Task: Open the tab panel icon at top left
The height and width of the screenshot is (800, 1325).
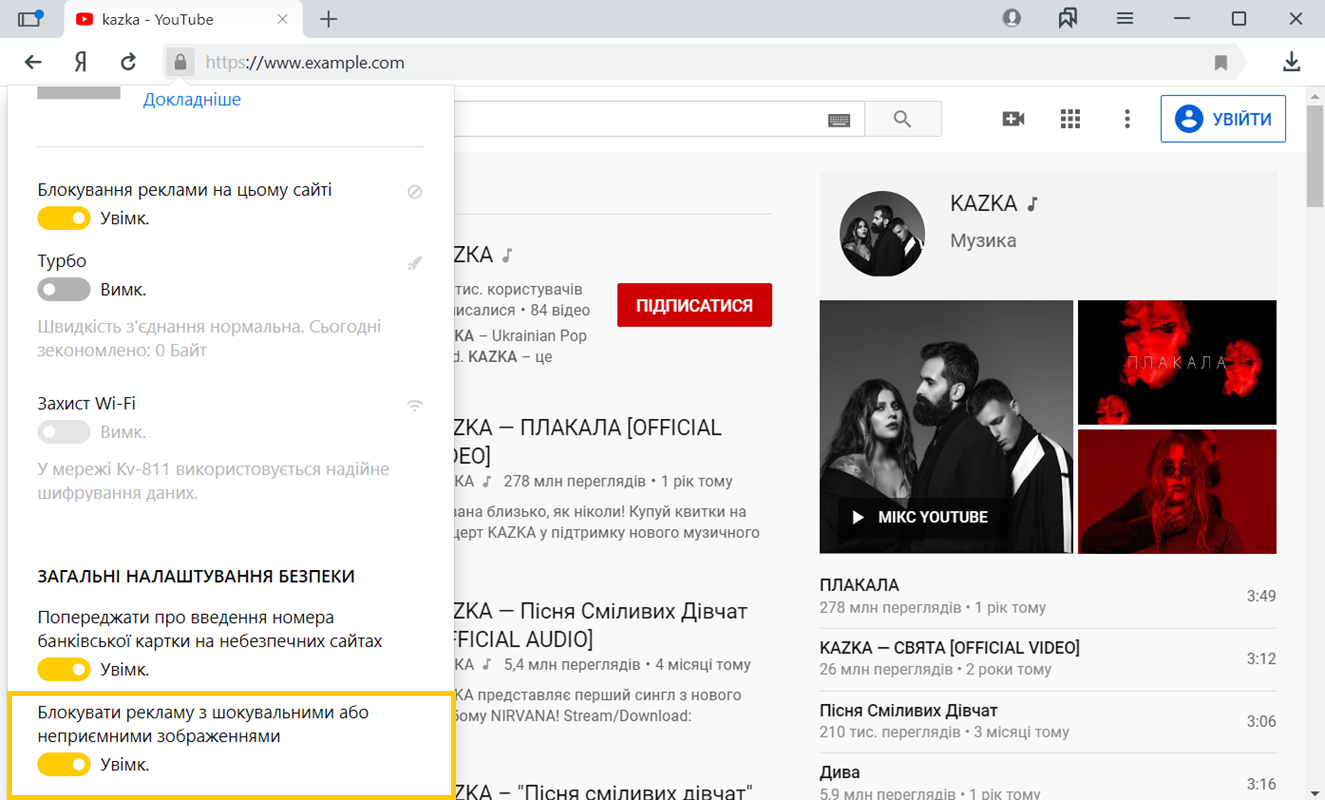Action: click(x=31, y=18)
